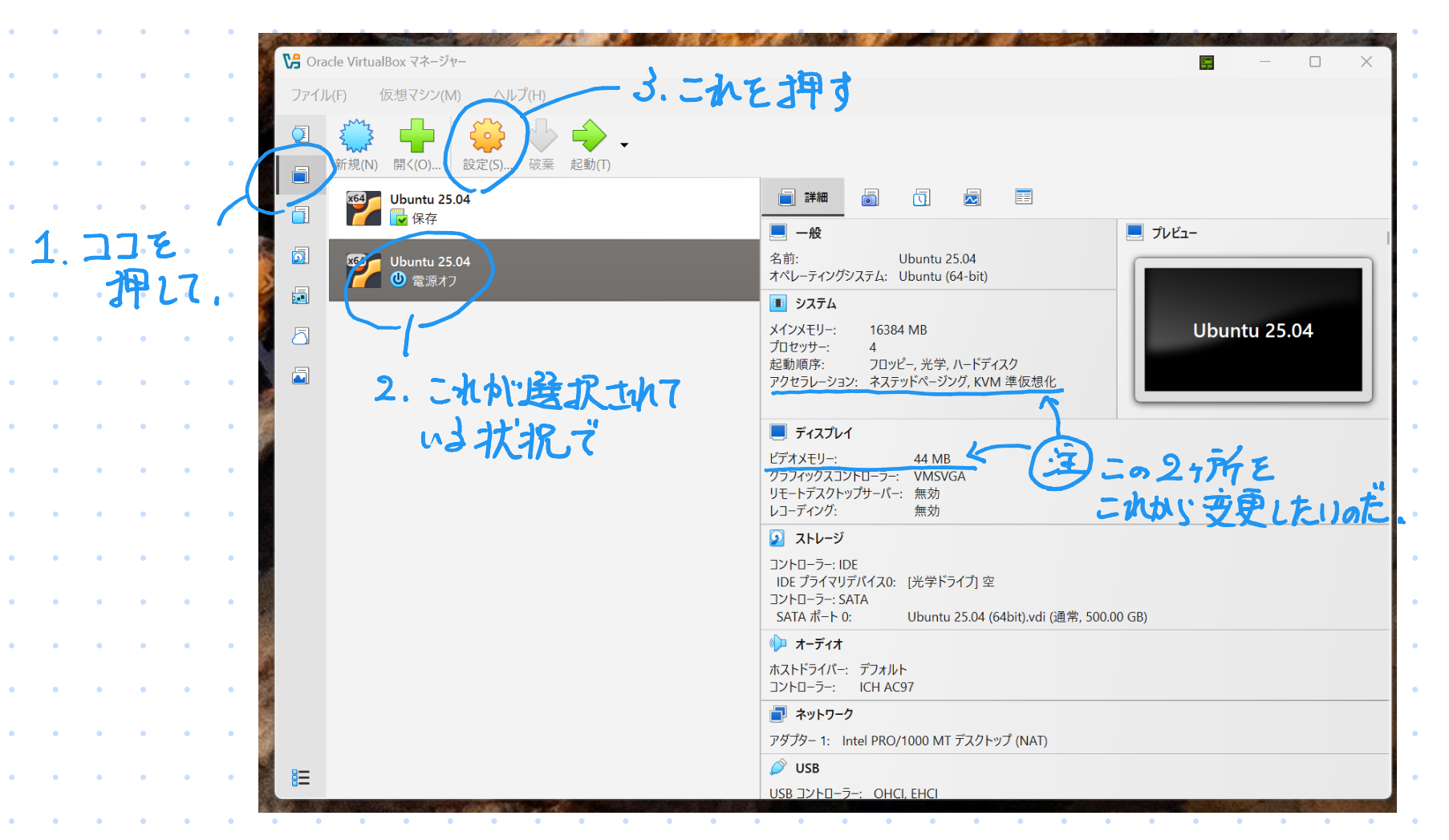The image size is (1449, 840).
Task: Click the 新規(N) blue starburst icon
Action: tap(356, 137)
